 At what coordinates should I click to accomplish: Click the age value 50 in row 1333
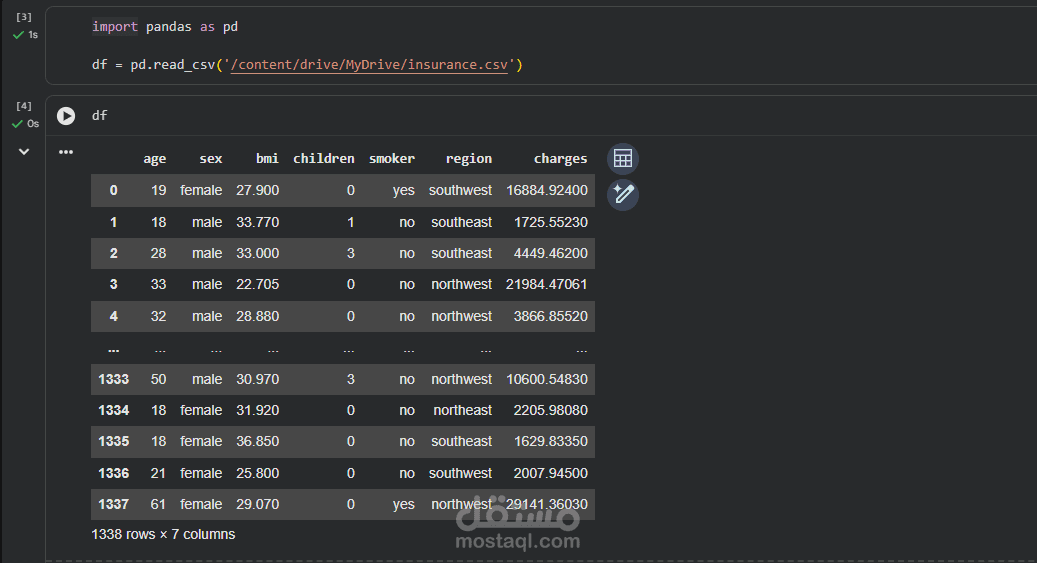coord(159,379)
